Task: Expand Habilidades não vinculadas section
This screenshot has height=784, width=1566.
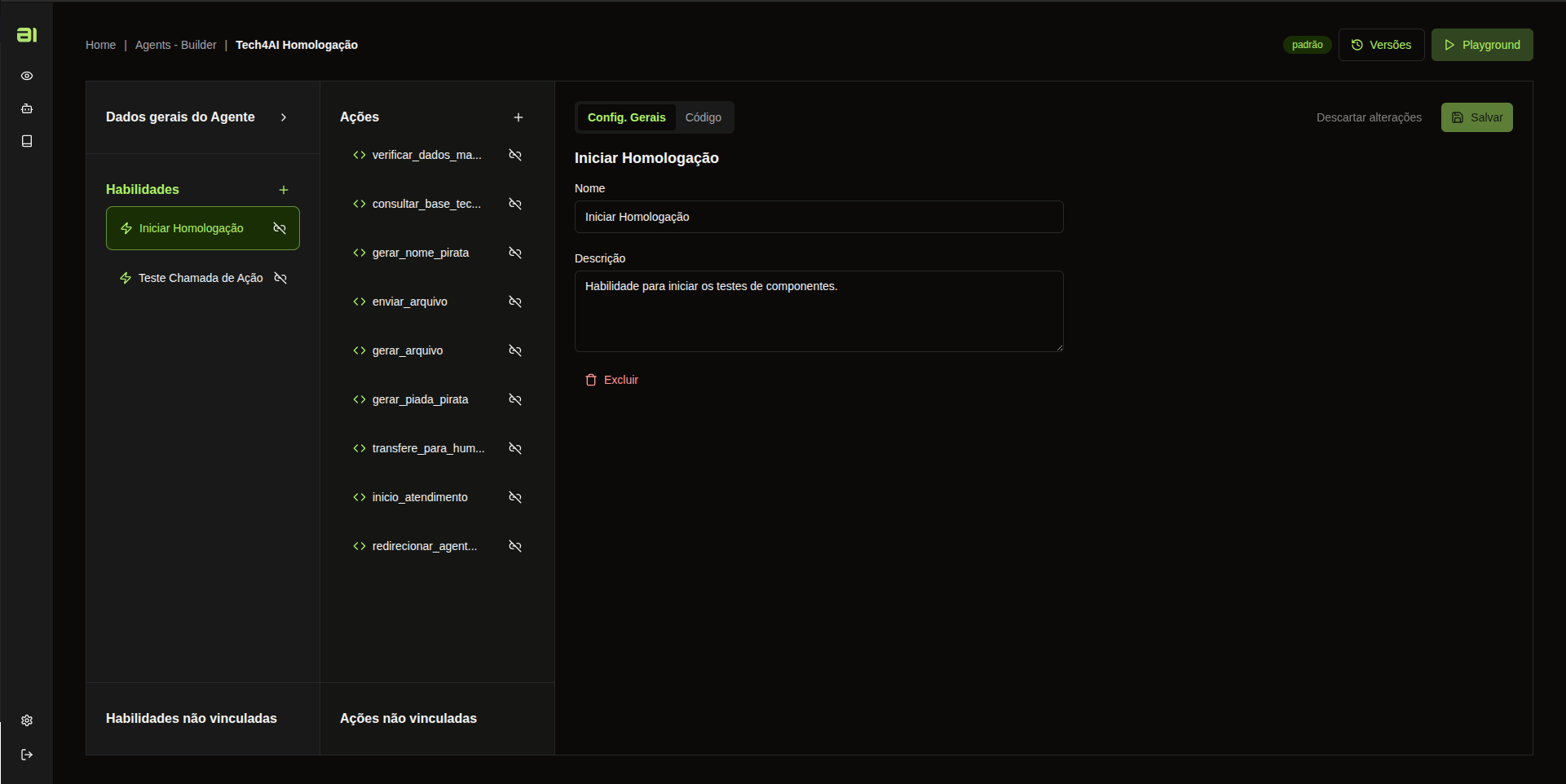Action: (x=192, y=718)
